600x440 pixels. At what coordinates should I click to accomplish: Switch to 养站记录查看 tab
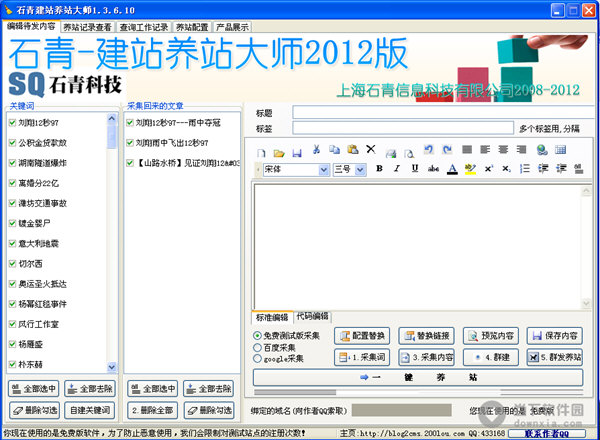click(87, 27)
